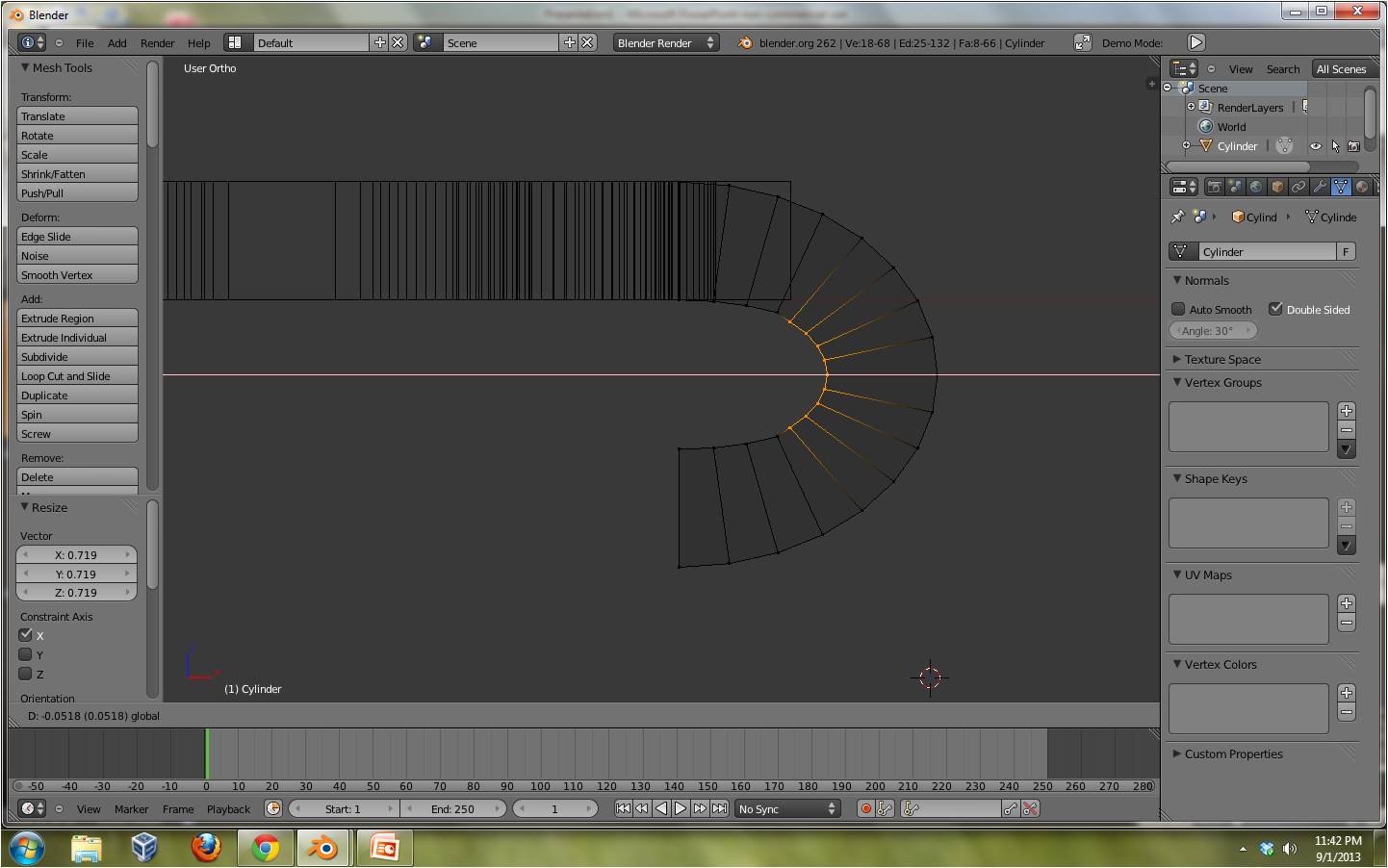
Task: Add a new UV map
Action: click(1347, 603)
